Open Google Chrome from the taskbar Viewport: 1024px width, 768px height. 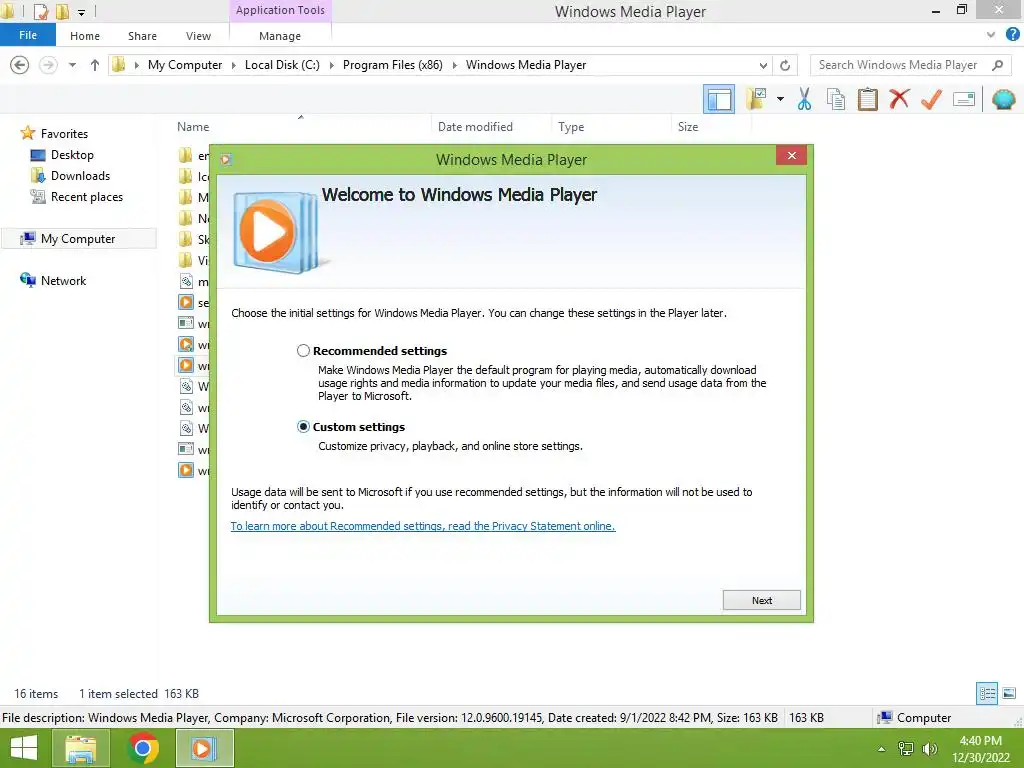(143, 749)
